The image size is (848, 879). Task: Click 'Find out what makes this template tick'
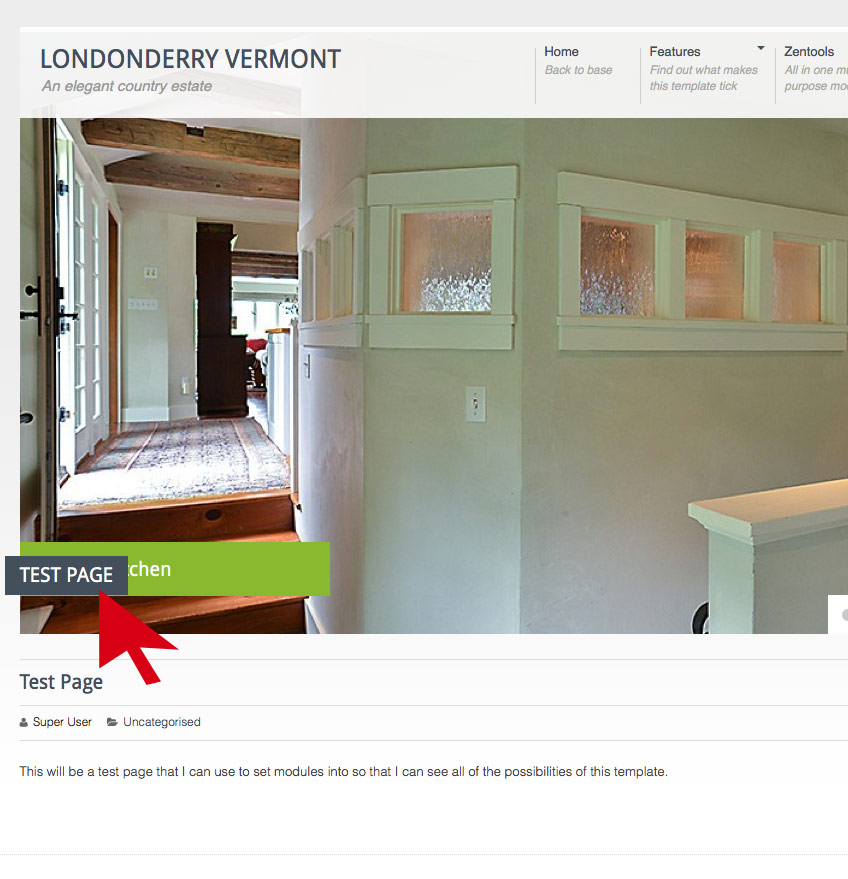(x=703, y=78)
